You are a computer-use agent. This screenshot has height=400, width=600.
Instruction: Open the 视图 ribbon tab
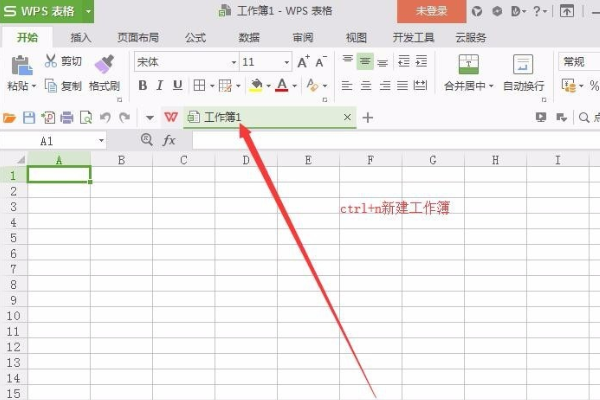(356, 38)
